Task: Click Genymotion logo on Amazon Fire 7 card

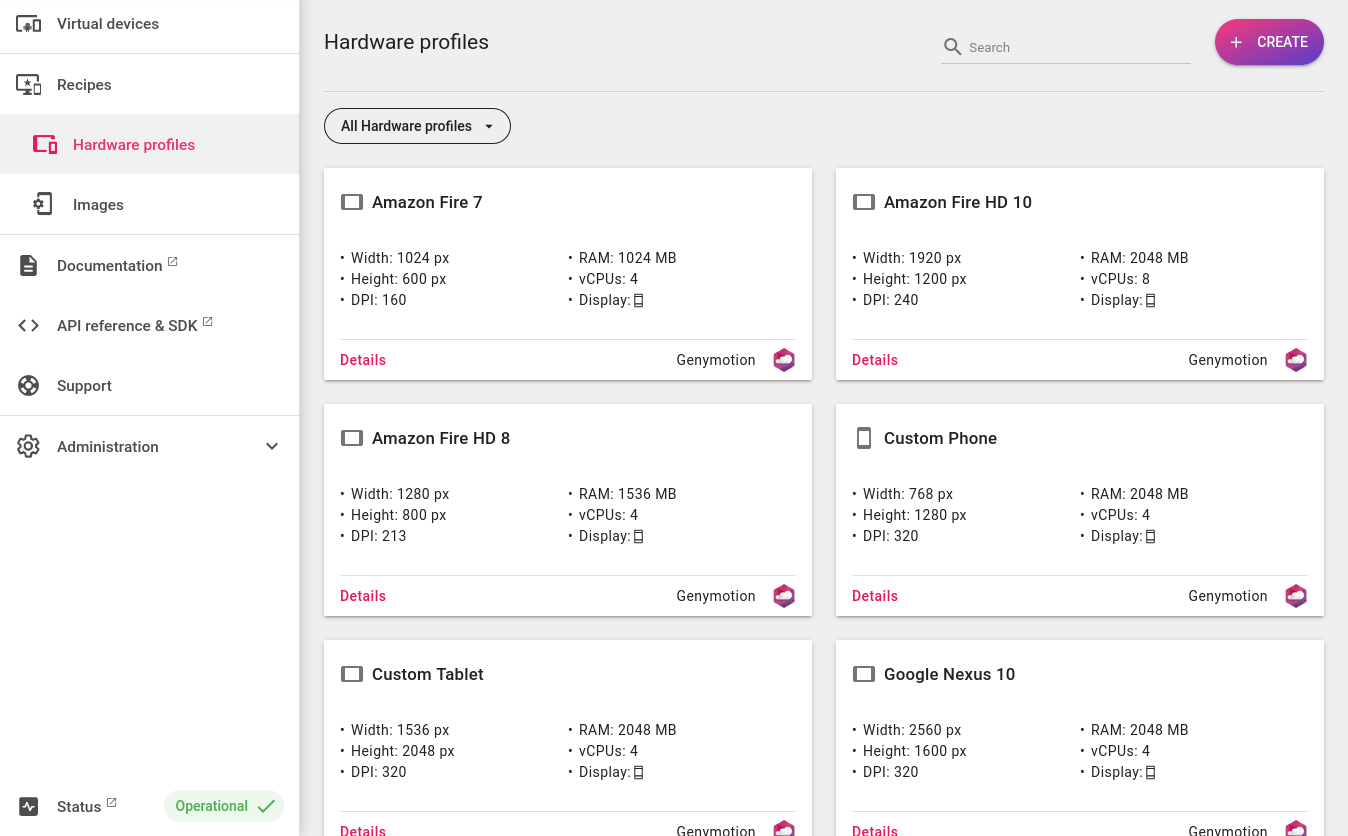Action: point(784,360)
